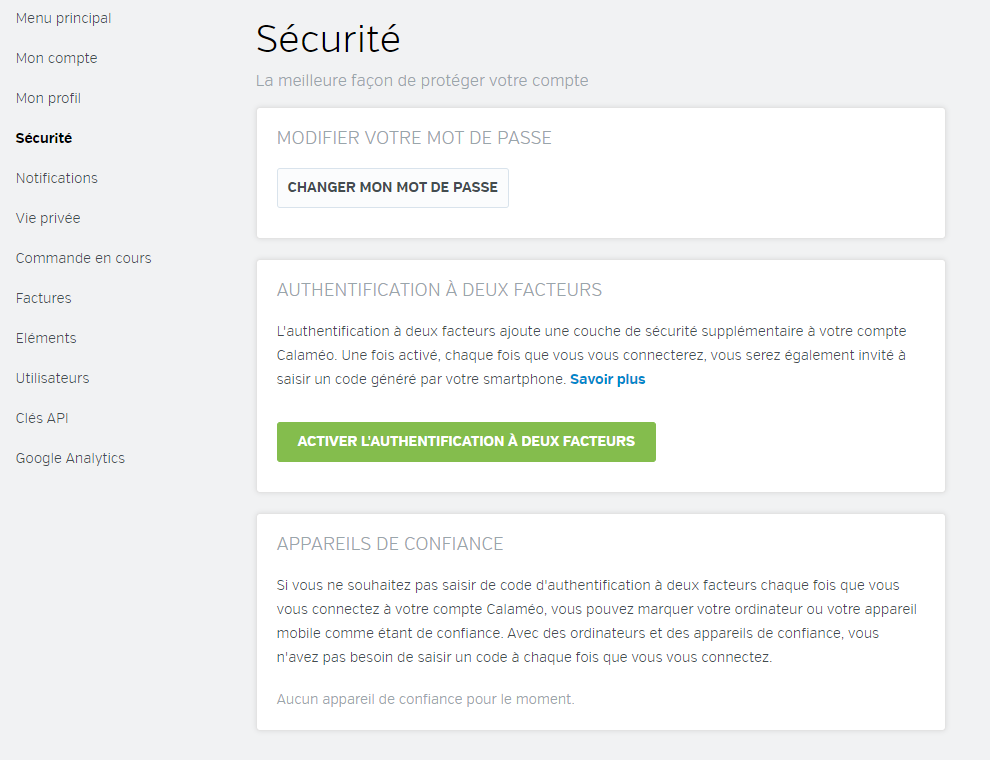The image size is (990, 760).
Task: Click the Sécurité page title
Action: click(328, 39)
